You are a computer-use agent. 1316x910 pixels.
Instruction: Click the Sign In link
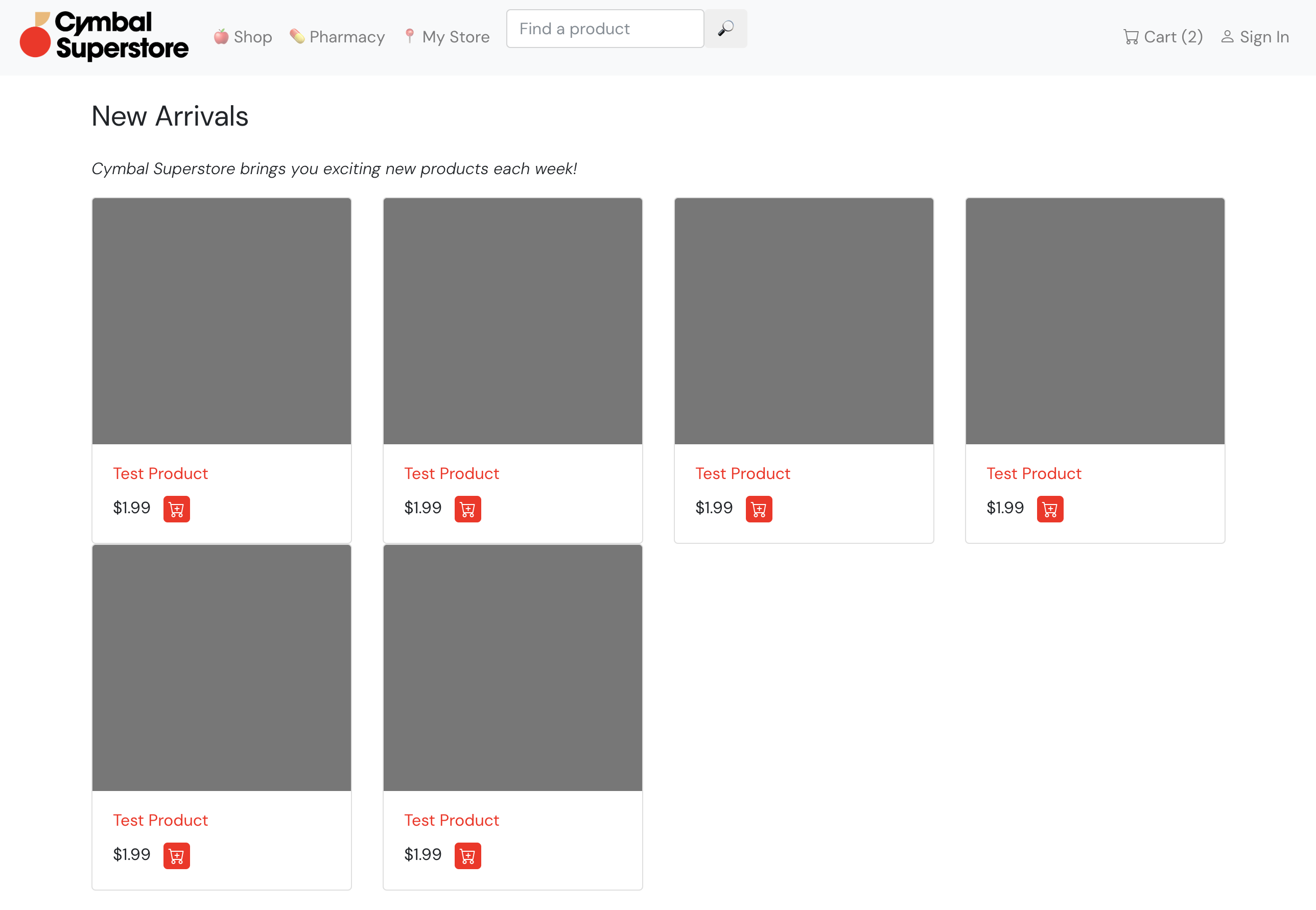click(x=1254, y=37)
